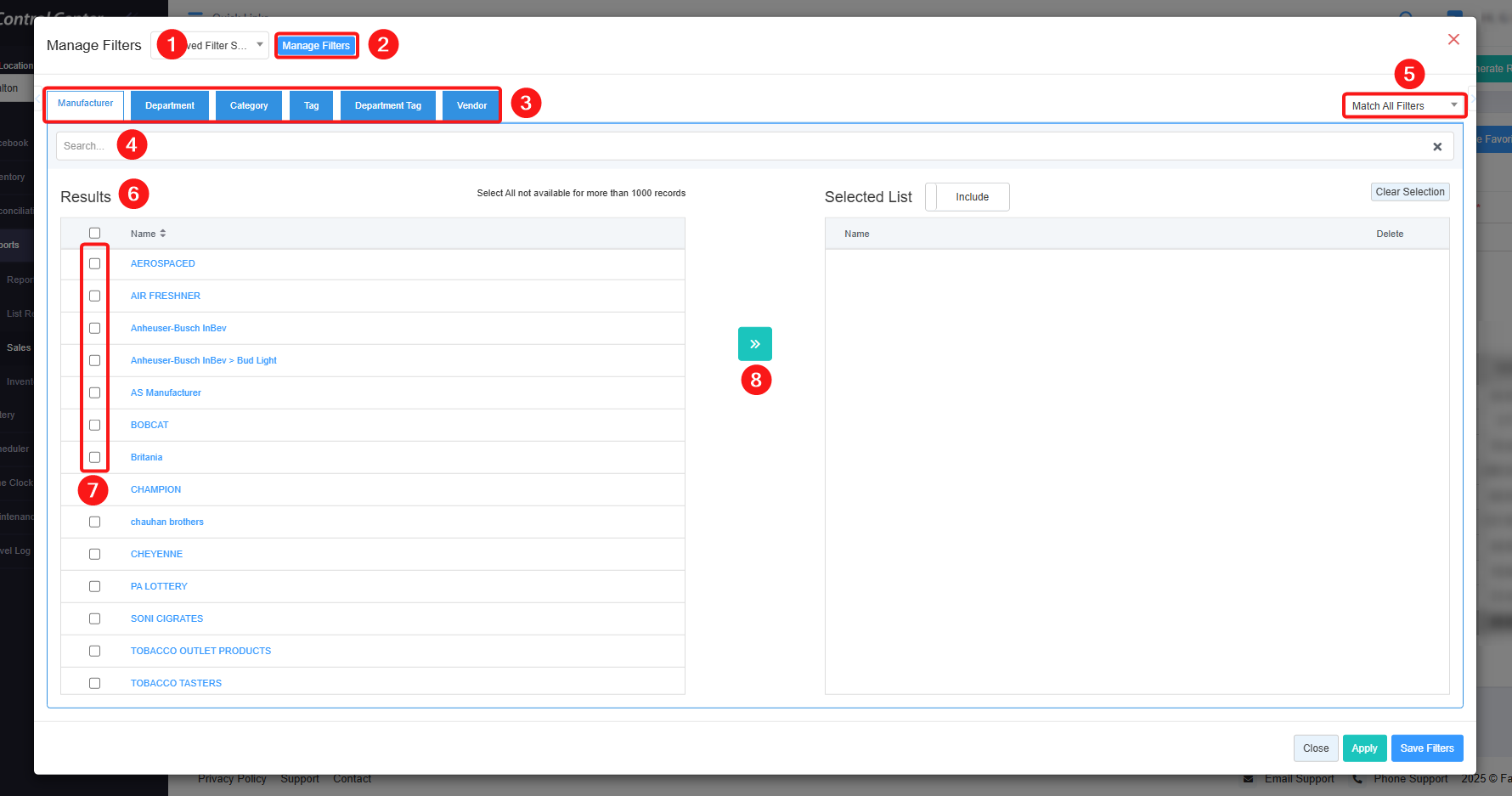Apply the selected filters
Screen dimensions: 1512x796
tap(1364, 748)
